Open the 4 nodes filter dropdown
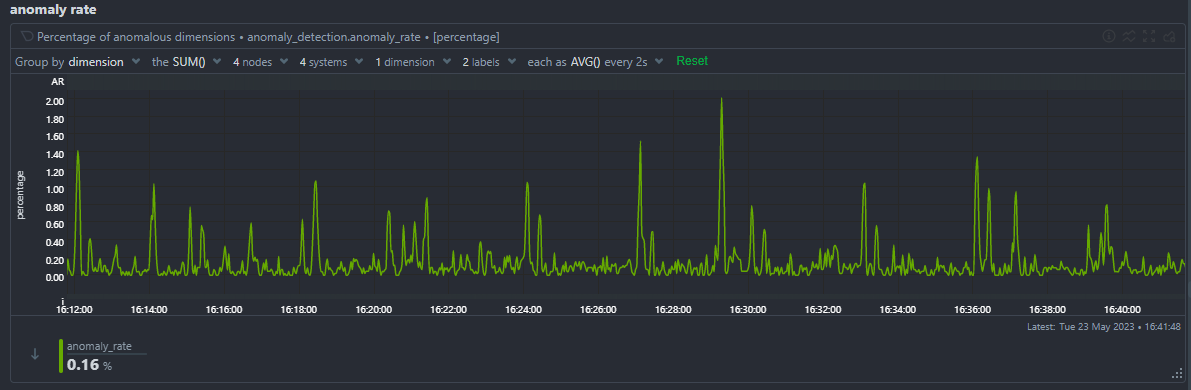 click(261, 62)
